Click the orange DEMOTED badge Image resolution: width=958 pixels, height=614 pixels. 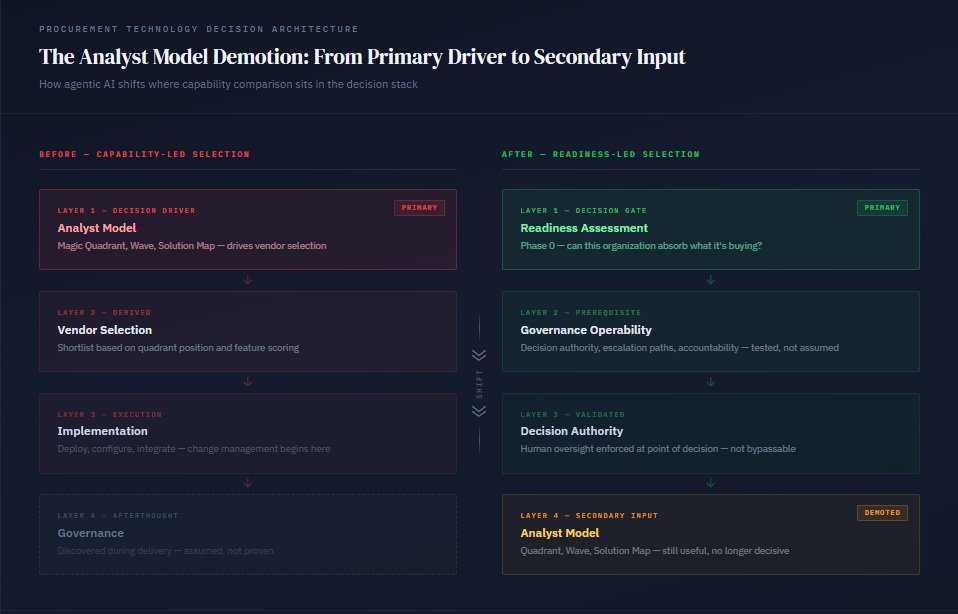[x=882, y=513]
